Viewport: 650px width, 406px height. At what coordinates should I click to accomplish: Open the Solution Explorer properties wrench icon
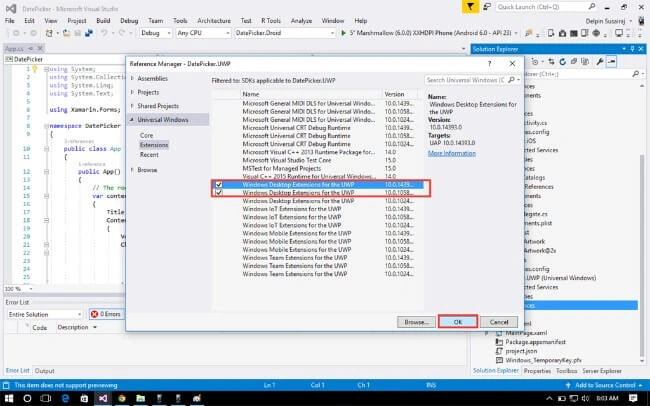(x=599, y=62)
